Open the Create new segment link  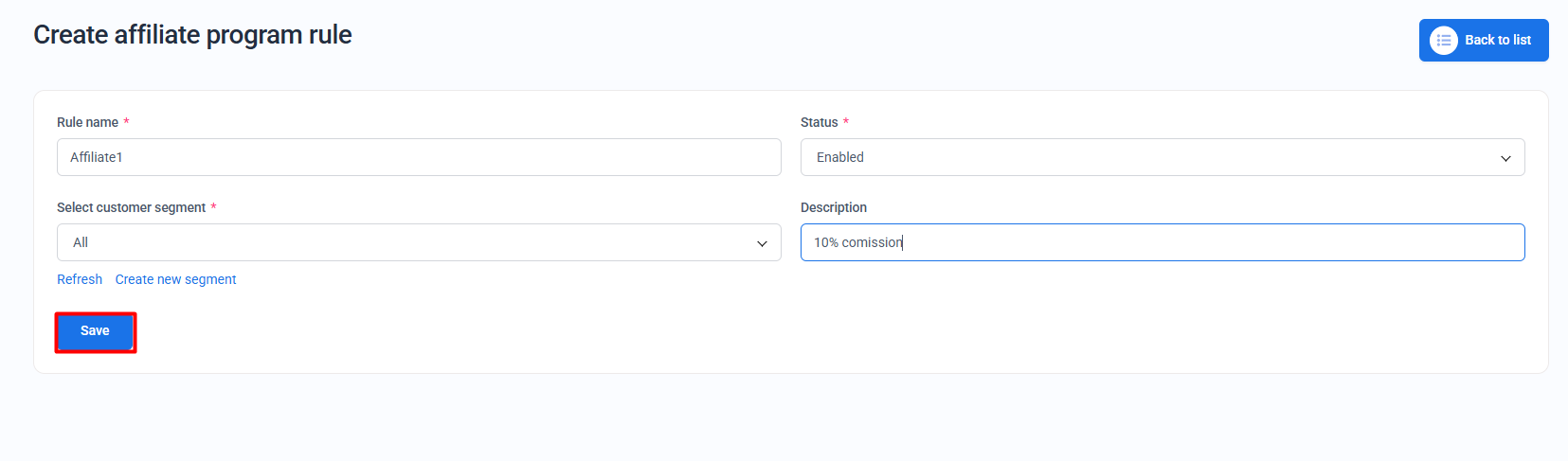(175, 279)
